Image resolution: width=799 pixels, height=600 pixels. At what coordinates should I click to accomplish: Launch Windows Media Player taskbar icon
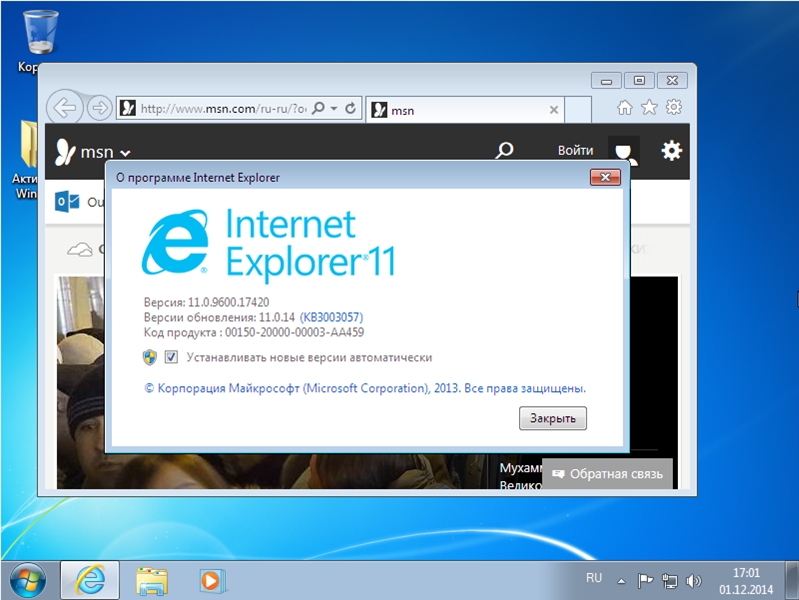click(212, 581)
